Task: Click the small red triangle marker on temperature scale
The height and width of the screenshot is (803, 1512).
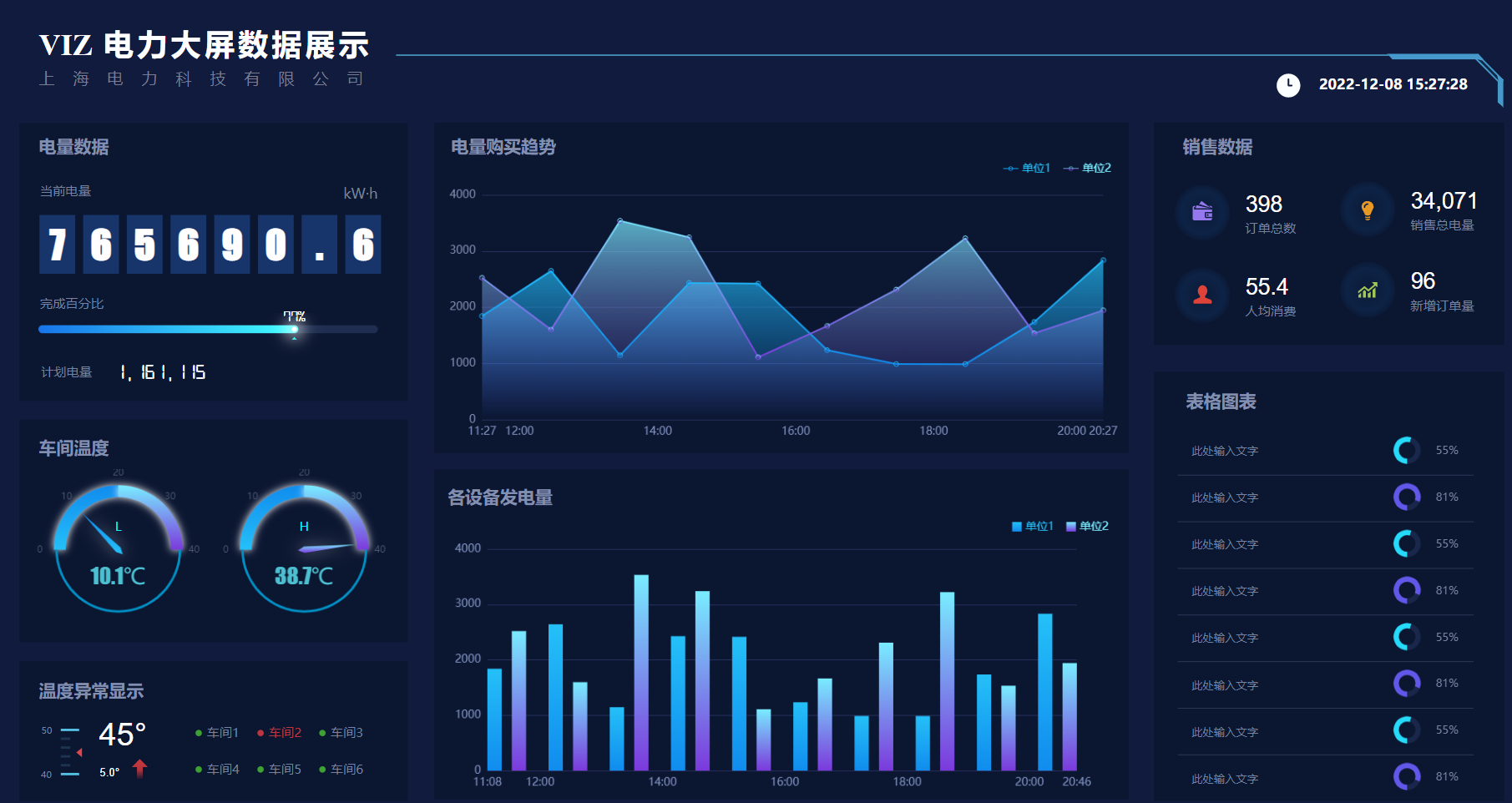Action: point(79,753)
